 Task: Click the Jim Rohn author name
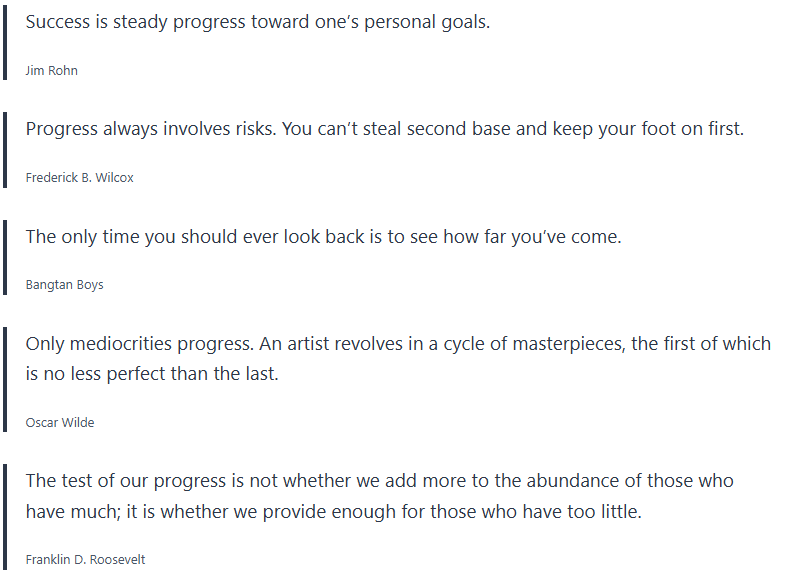tap(51, 71)
